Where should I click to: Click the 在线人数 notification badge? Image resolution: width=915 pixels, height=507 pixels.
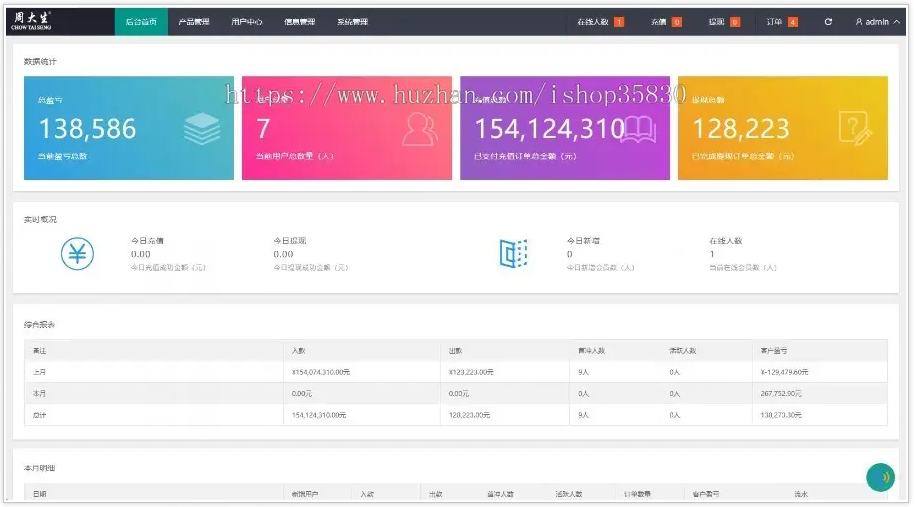click(x=619, y=22)
